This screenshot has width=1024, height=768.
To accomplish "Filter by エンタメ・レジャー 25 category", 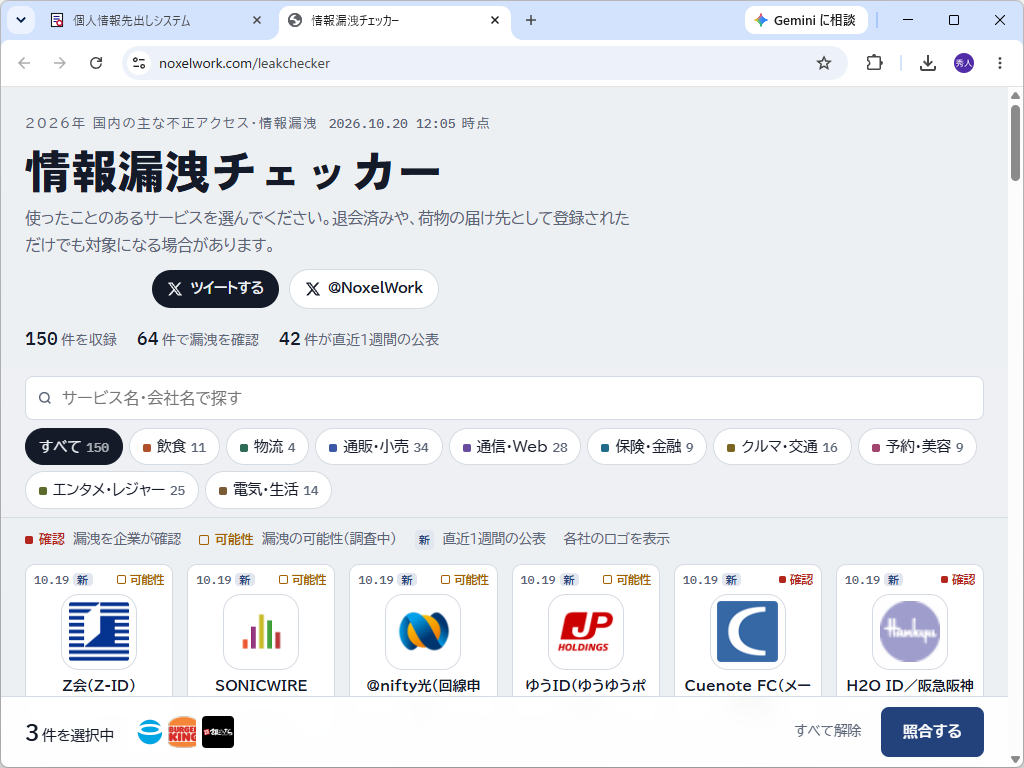I will pos(112,490).
